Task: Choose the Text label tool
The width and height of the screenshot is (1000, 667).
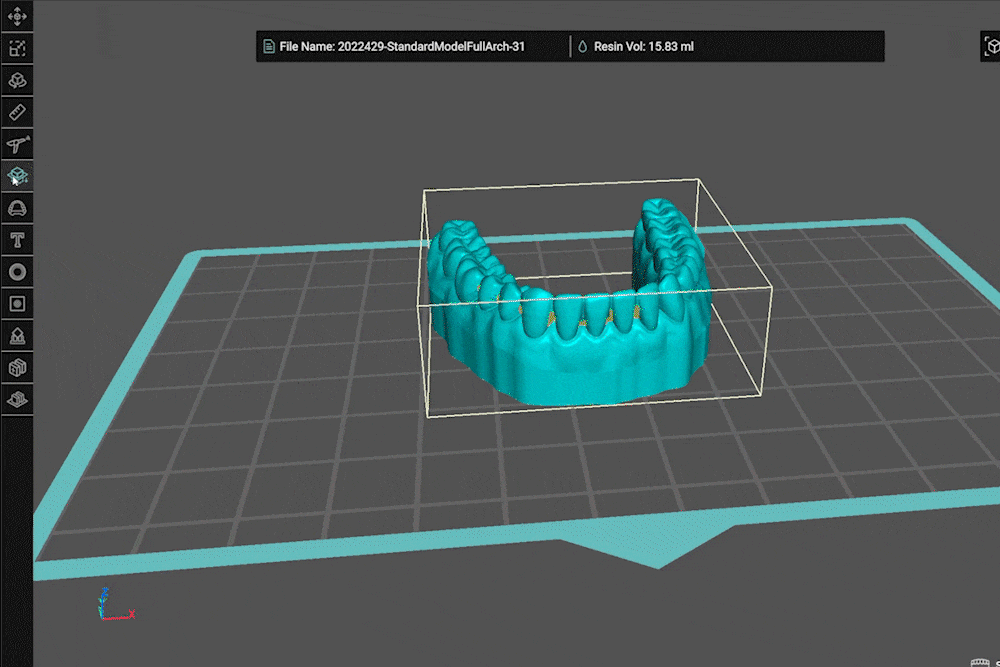Action: click(17, 240)
